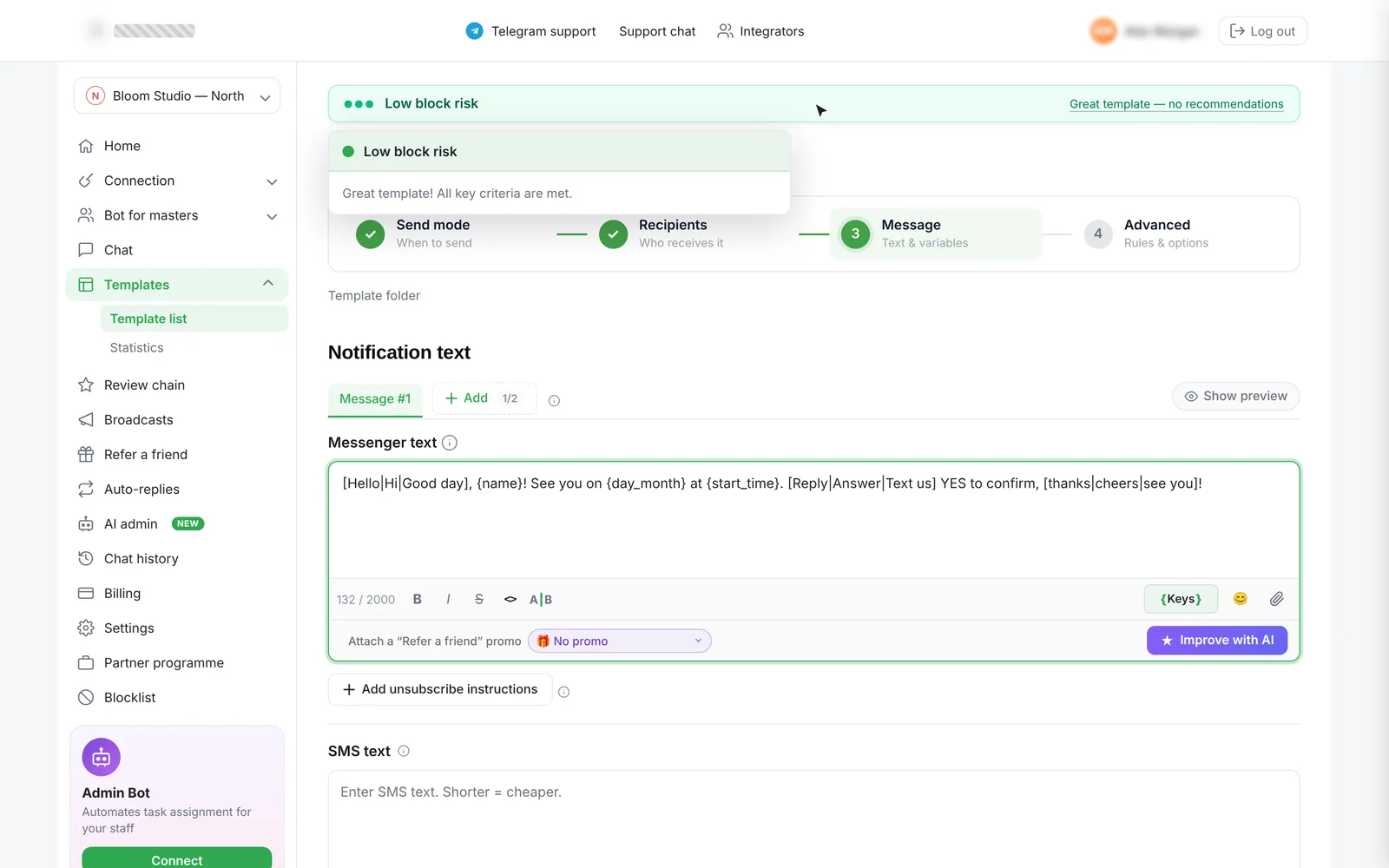The height and width of the screenshot is (868, 1389).
Task: Open Review chain section
Action: tap(177, 385)
